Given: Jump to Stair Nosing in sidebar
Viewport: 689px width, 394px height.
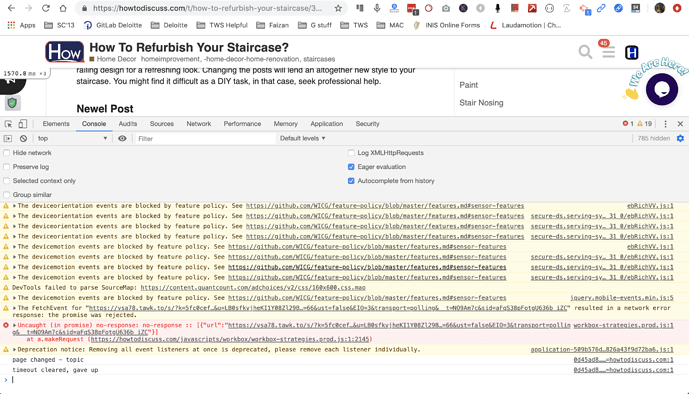Looking at the screenshot, I should (481, 103).
